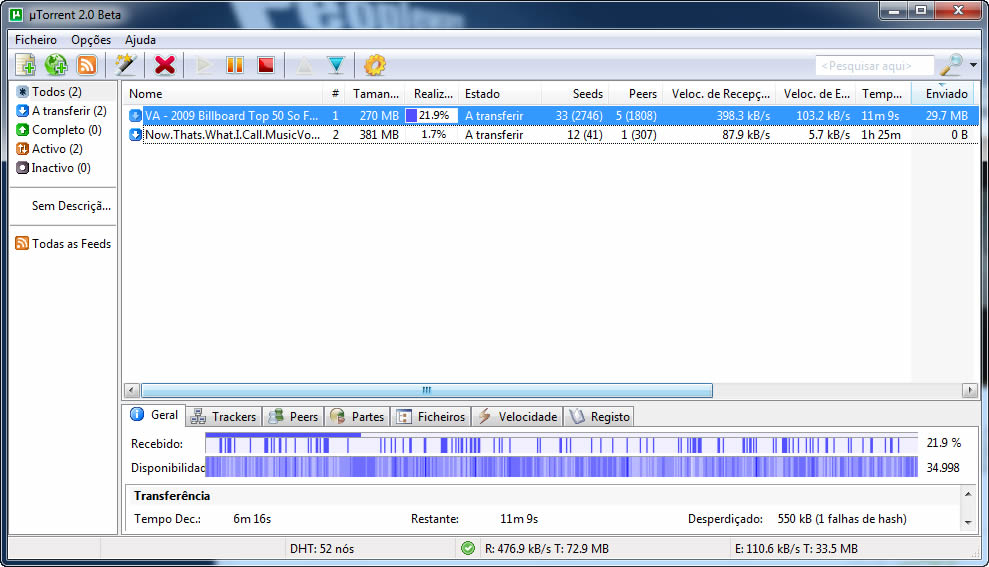Click Add Torrent from URL globe icon
This screenshot has height=567, width=989.
pyautogui.click(x=56, y=65)
